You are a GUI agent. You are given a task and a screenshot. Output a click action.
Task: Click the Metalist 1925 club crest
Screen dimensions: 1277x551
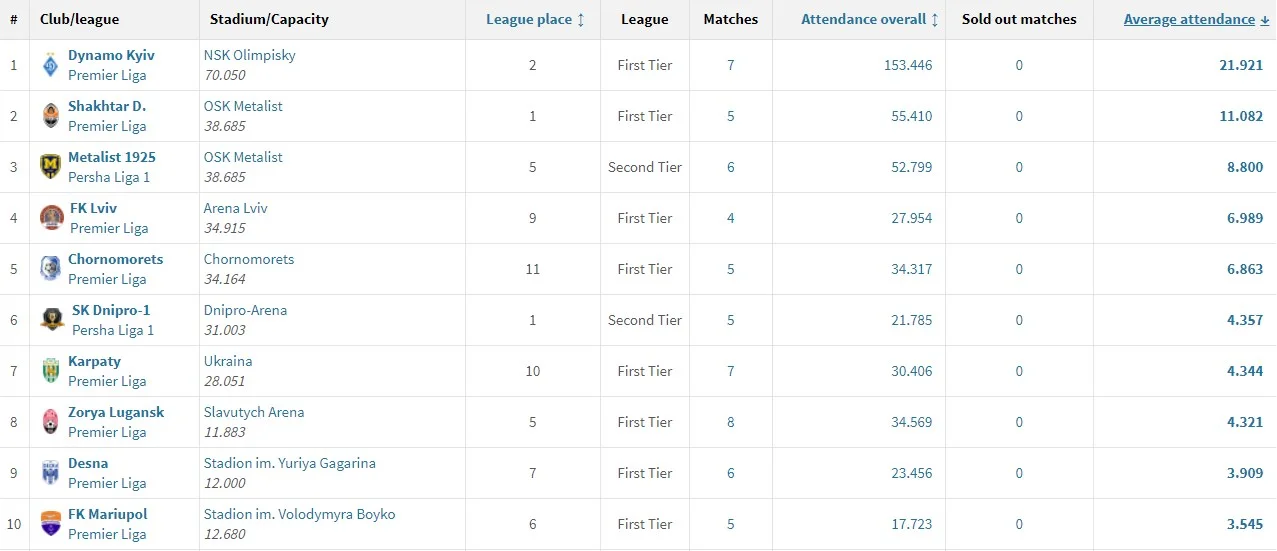(x=50, y=167)
